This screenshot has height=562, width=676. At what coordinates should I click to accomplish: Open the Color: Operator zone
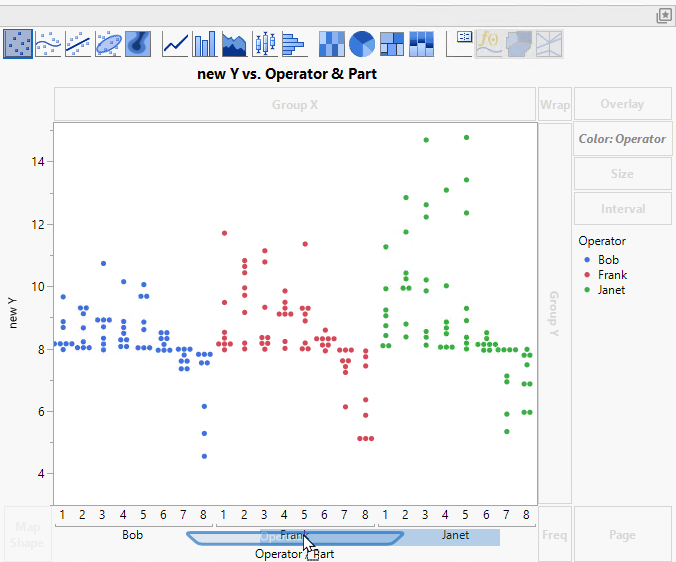622,139
